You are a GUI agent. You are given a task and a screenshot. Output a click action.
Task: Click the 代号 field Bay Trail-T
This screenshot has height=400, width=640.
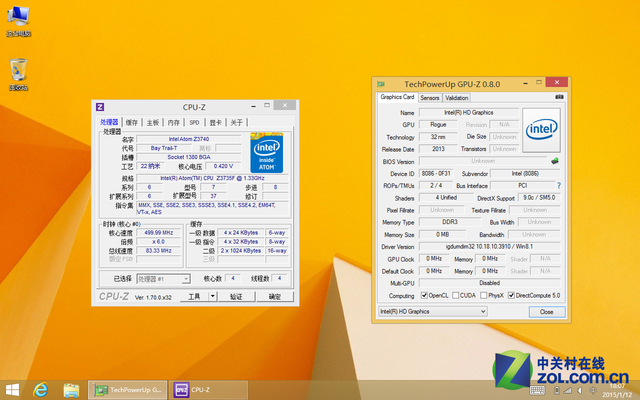pyautogui.click(x=164, y=148)
